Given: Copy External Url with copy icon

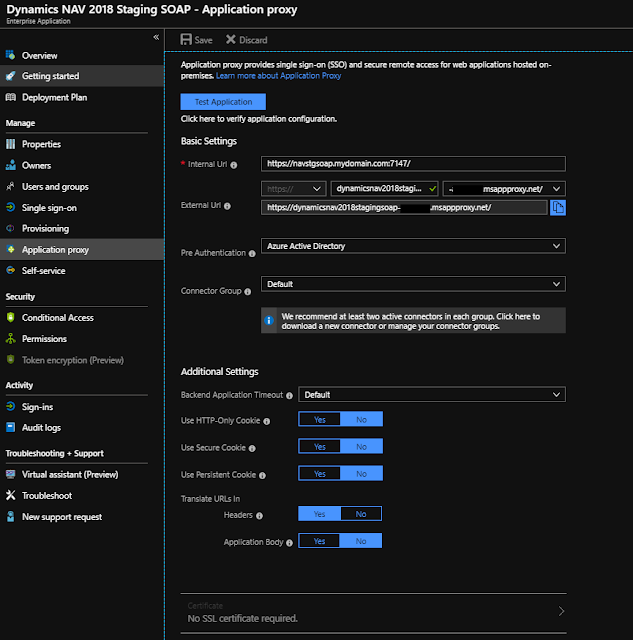Looking at the screenshot, I should [557, 208].
